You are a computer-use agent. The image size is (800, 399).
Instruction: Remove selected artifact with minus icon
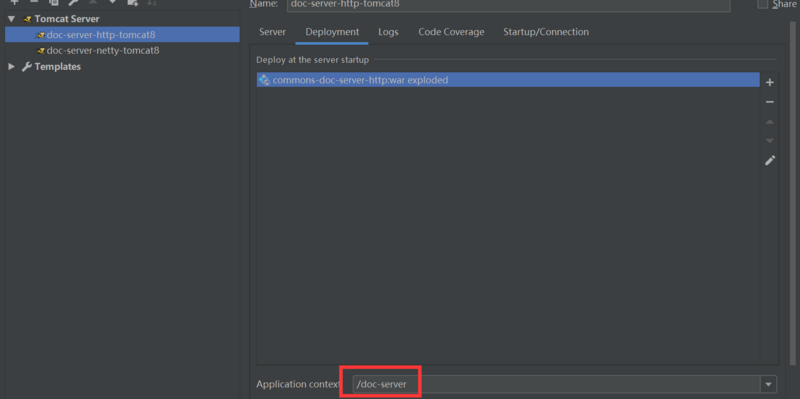[770, 102]
